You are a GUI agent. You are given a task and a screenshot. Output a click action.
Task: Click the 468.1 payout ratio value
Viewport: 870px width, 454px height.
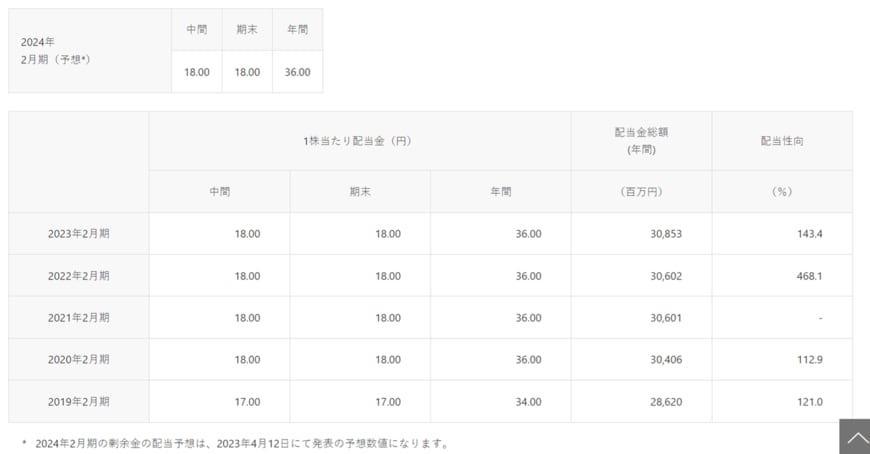pyautogui.click(x=806, y=276)
